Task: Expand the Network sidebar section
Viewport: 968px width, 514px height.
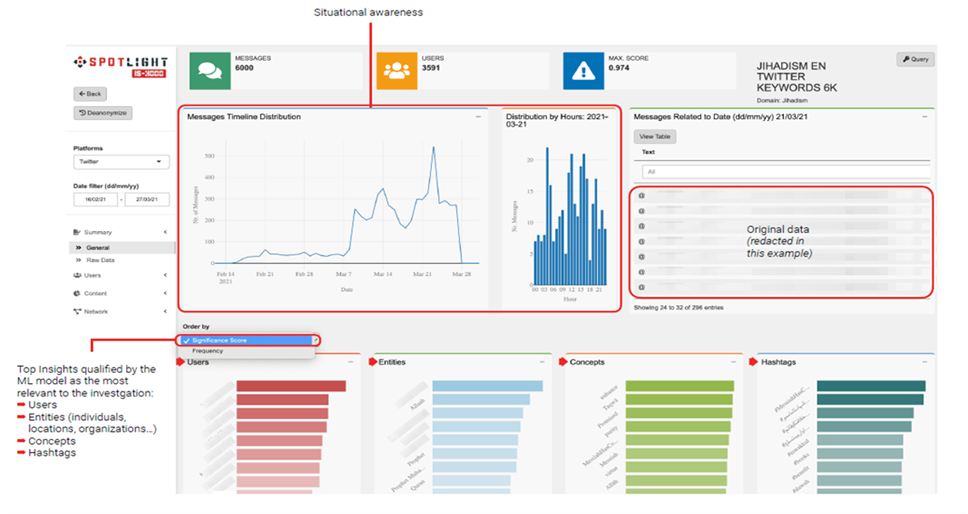Action: 120,312
